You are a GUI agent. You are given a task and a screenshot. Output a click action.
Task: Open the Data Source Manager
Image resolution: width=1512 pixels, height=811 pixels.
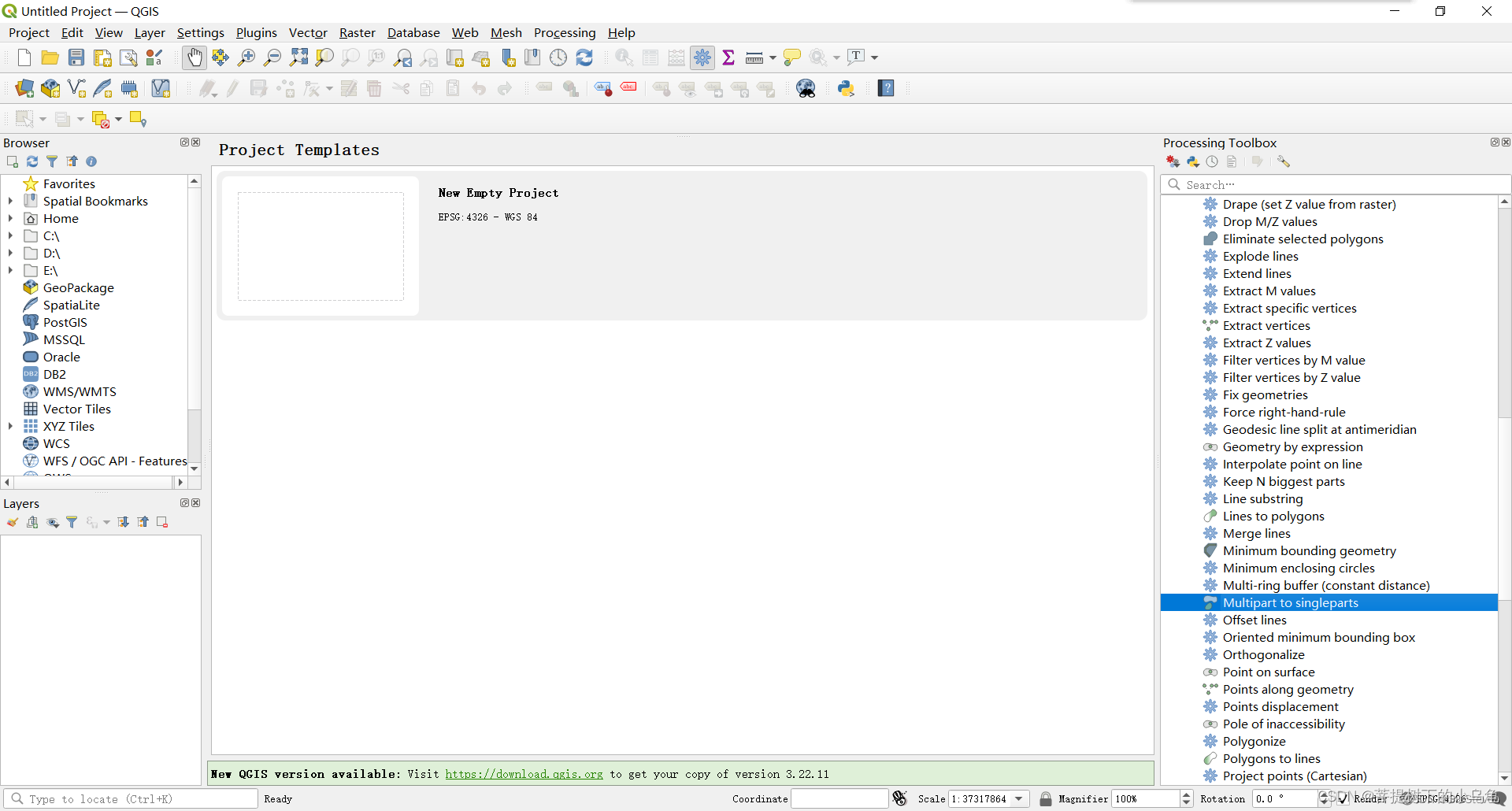pos(24,88)
